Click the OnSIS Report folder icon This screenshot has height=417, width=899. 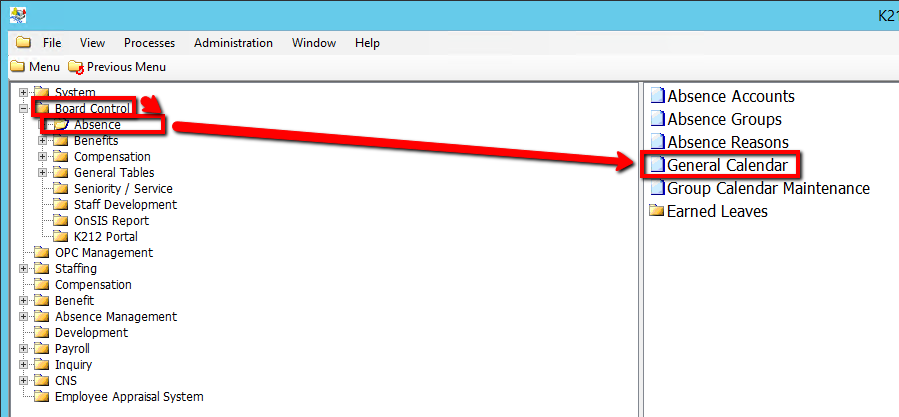(x=60, y=221)
